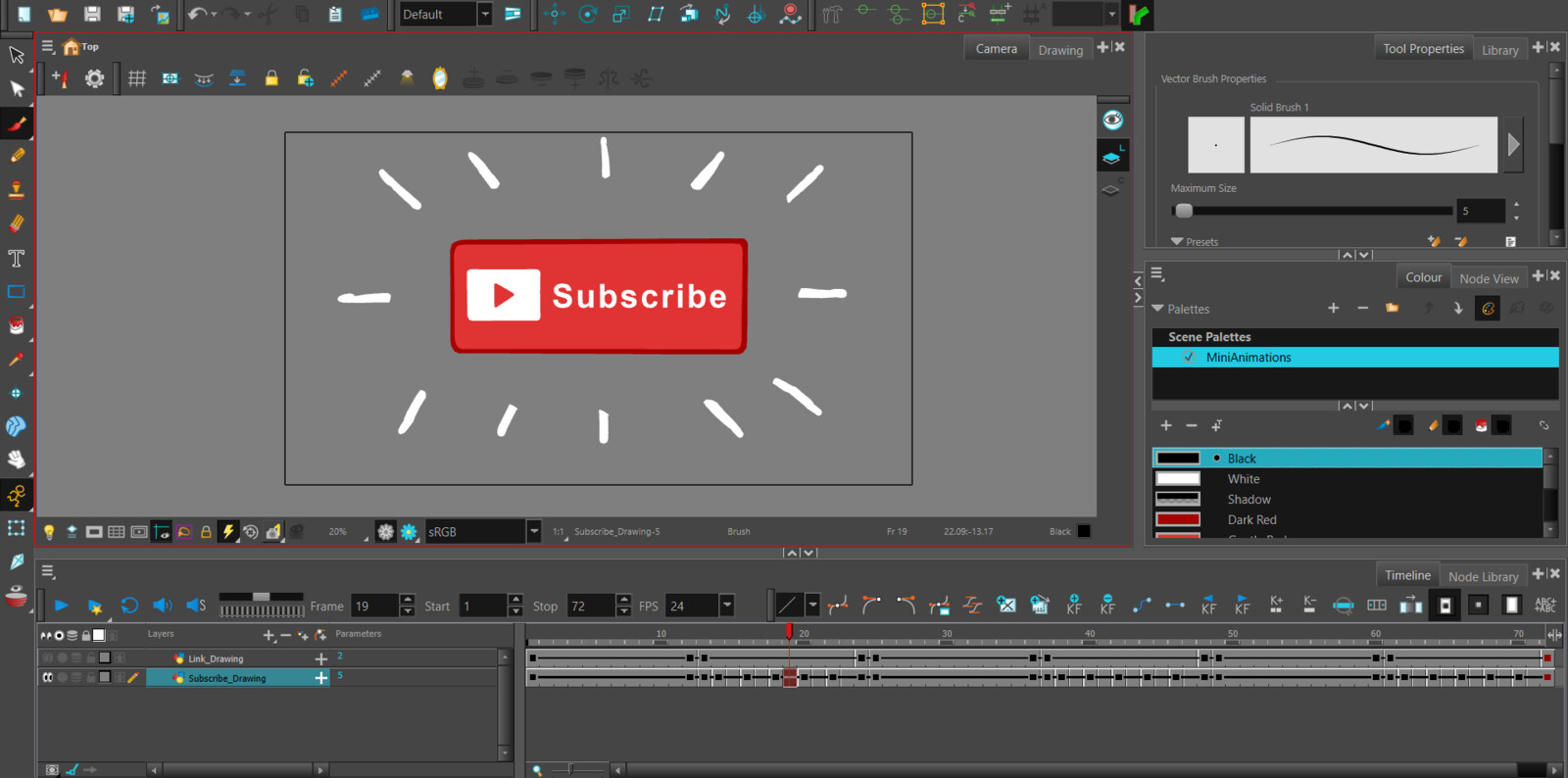Click Top breadcrumb in camera view
Image resolution: width=1568 pixels, height=778 pixels.
pyautogui.click(x=90, y=46)
